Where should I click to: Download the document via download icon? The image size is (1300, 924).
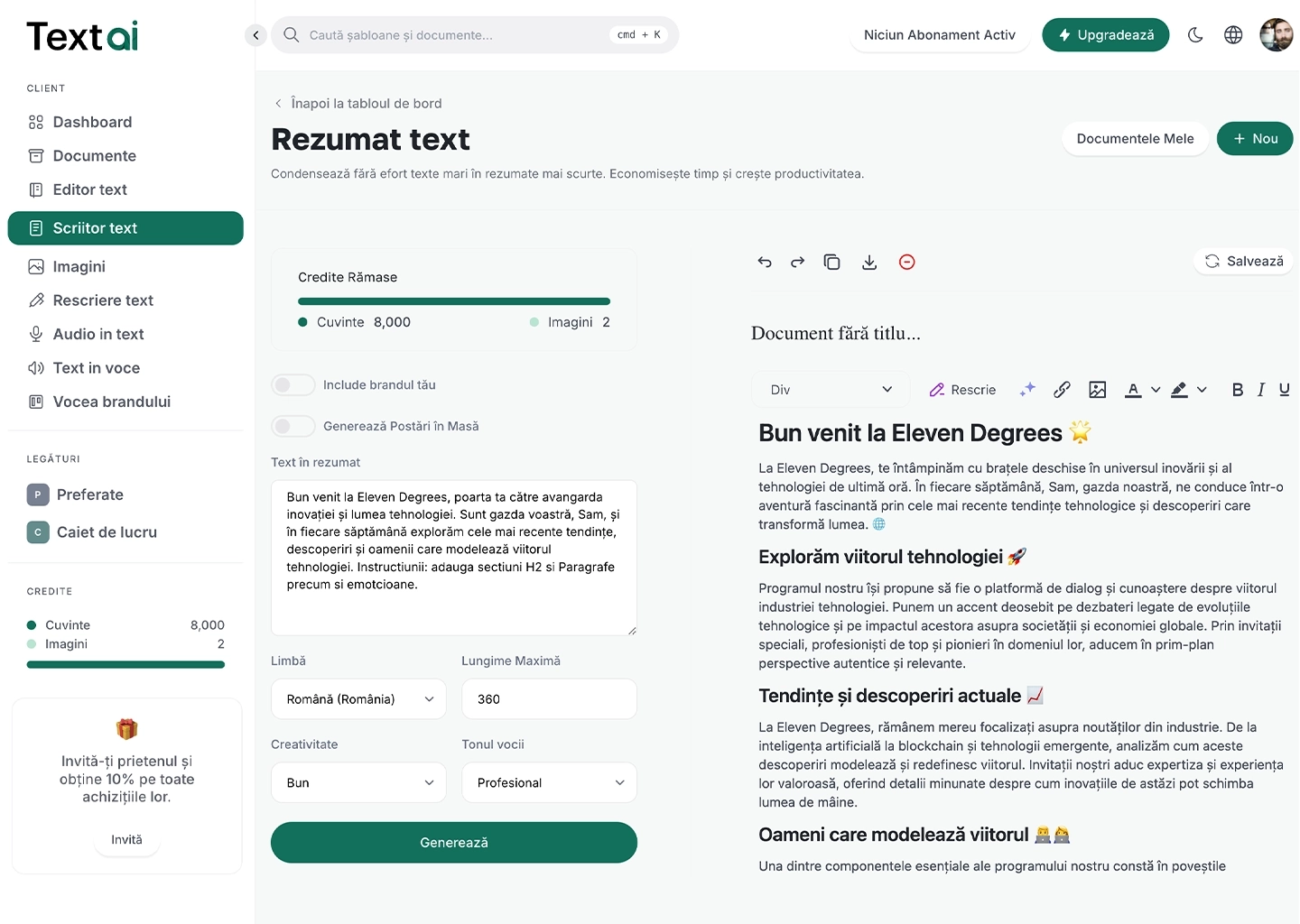[869, 262]
